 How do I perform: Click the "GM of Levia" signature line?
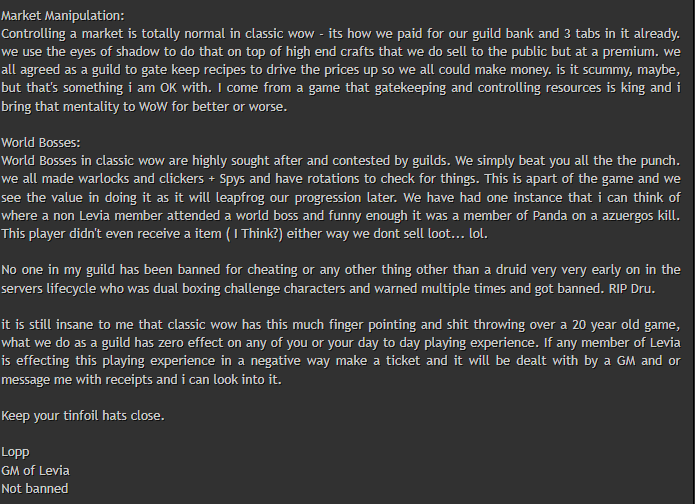35,470
